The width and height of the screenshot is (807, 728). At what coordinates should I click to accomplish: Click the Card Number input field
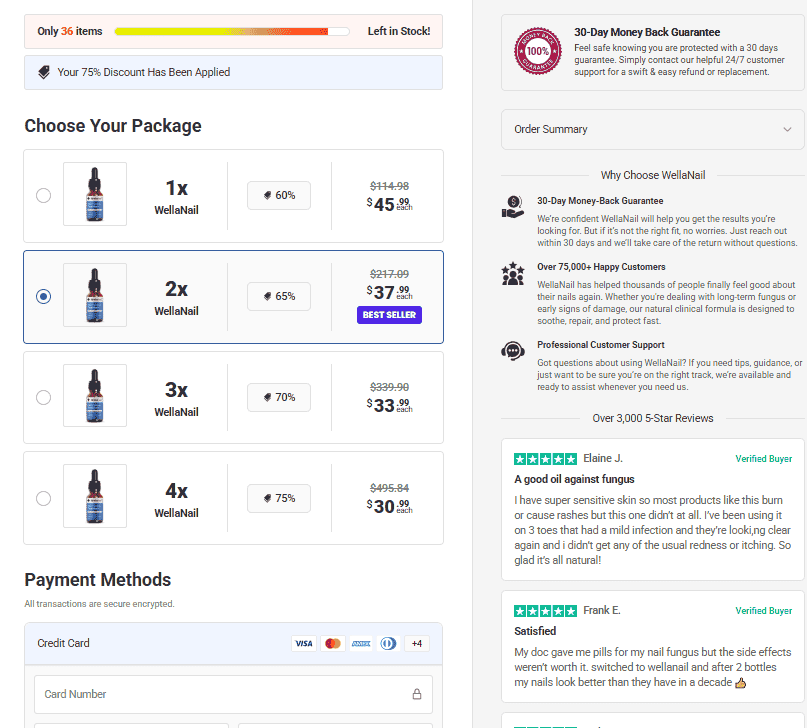click(x=233, y=694)
